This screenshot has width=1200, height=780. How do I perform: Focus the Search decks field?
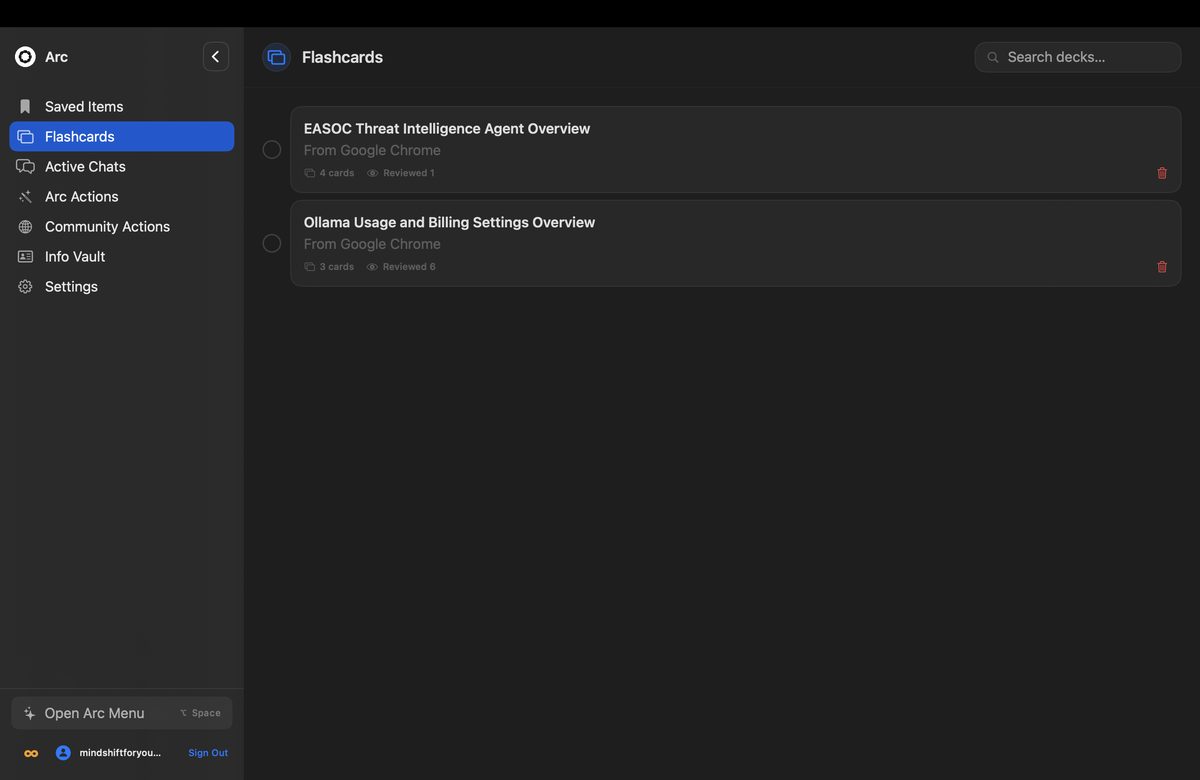click(x=1078, y=57)
